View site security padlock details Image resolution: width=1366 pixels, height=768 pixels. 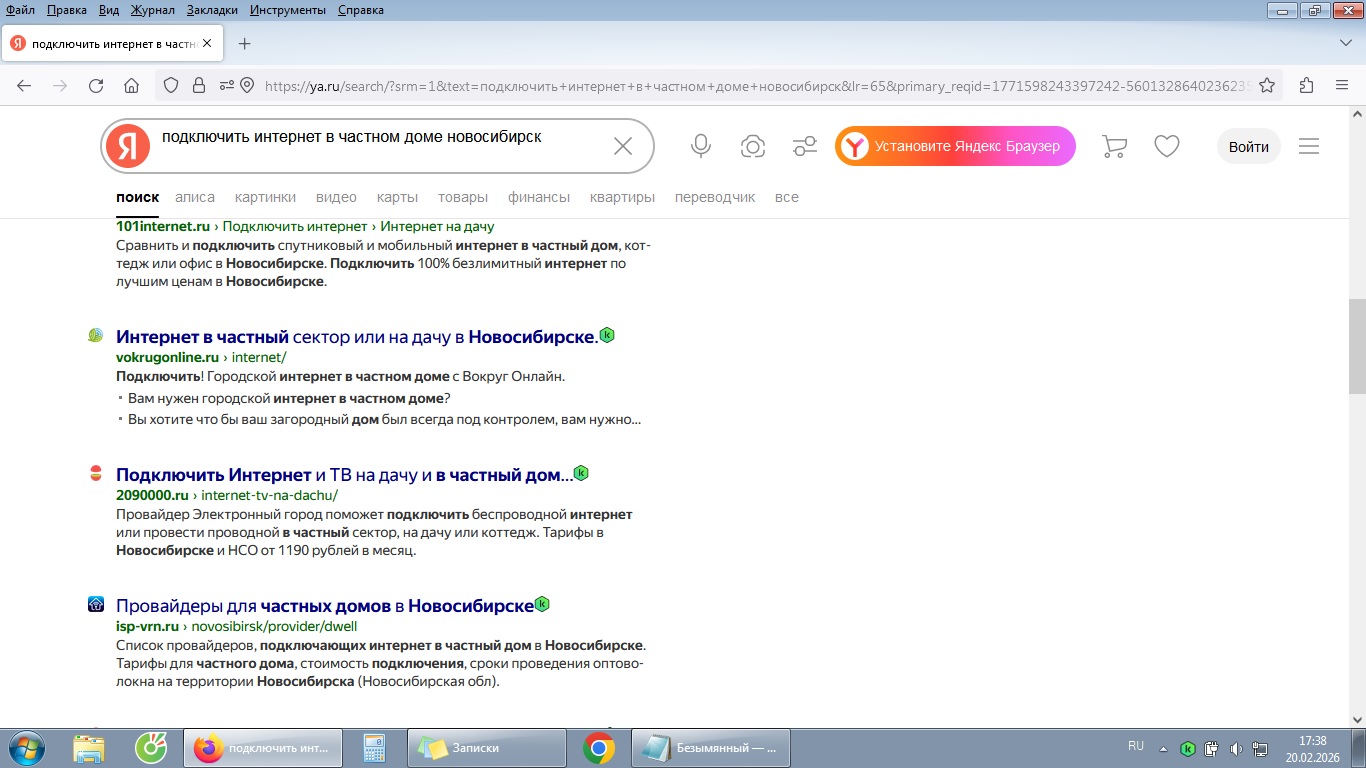(x=198, y=85)
